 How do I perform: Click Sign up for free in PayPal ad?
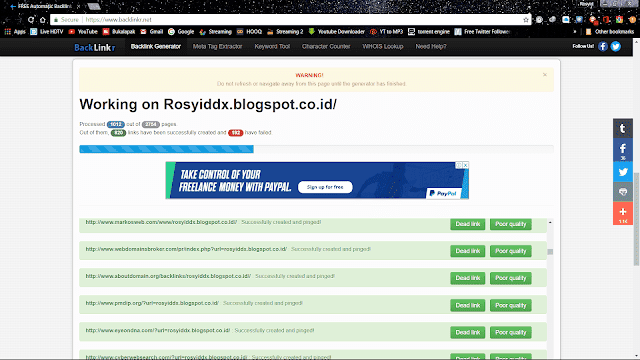coord(325,187)
